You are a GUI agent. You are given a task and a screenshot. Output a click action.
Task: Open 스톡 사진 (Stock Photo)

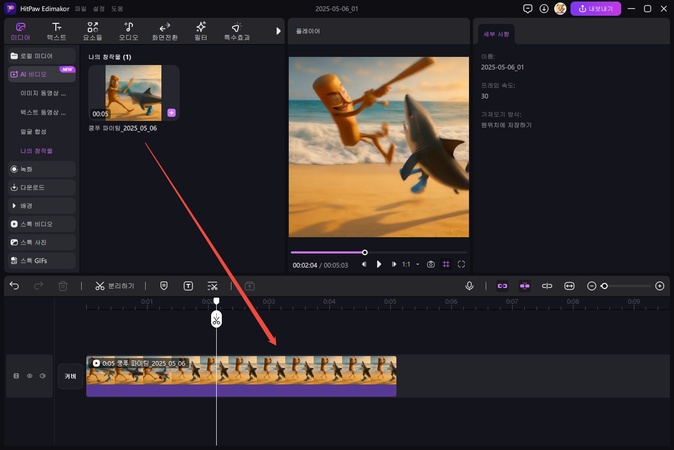click(x=42, y=242)
